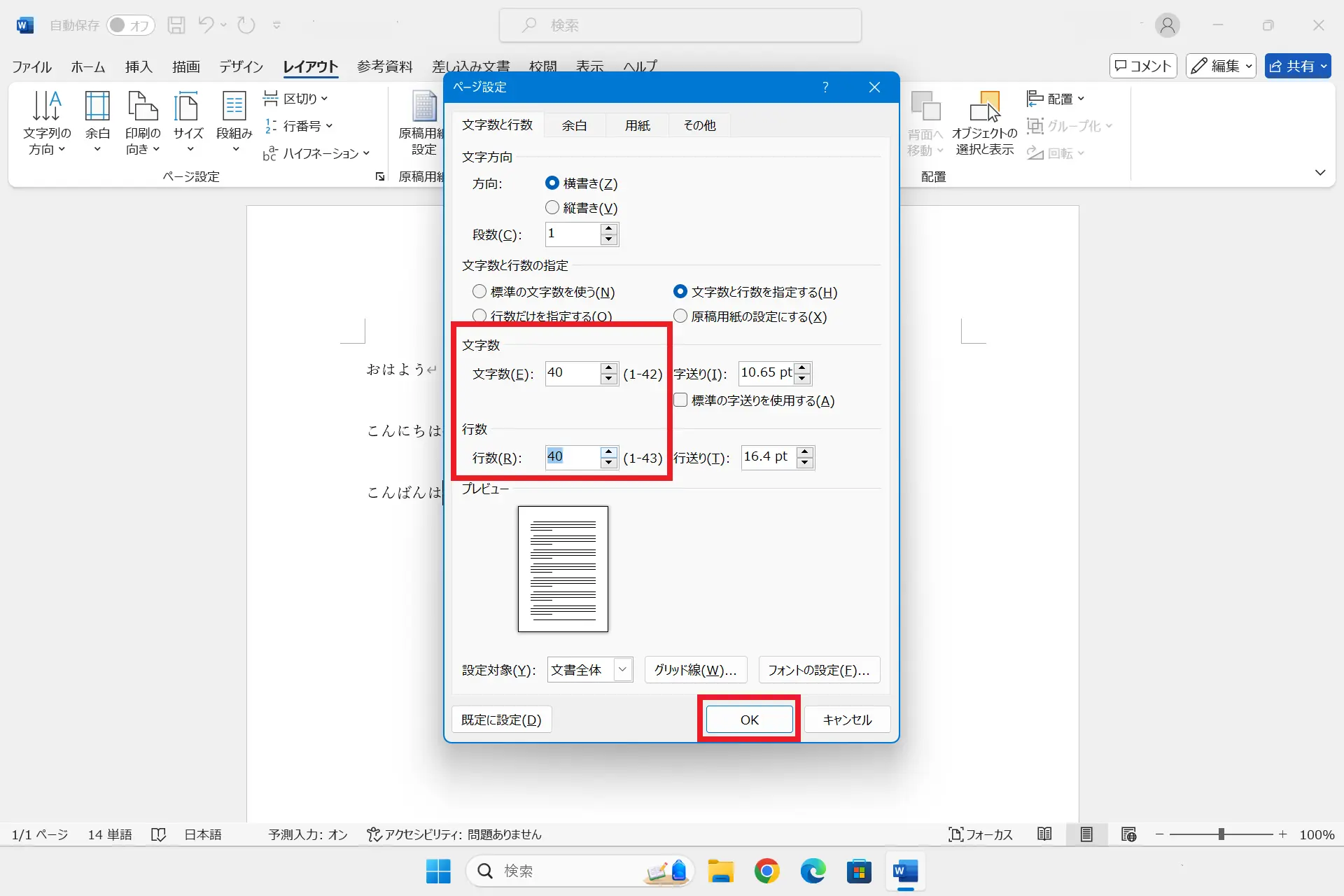Click the Word logo in title bar

pyautogui.click(x=24, y=25)
